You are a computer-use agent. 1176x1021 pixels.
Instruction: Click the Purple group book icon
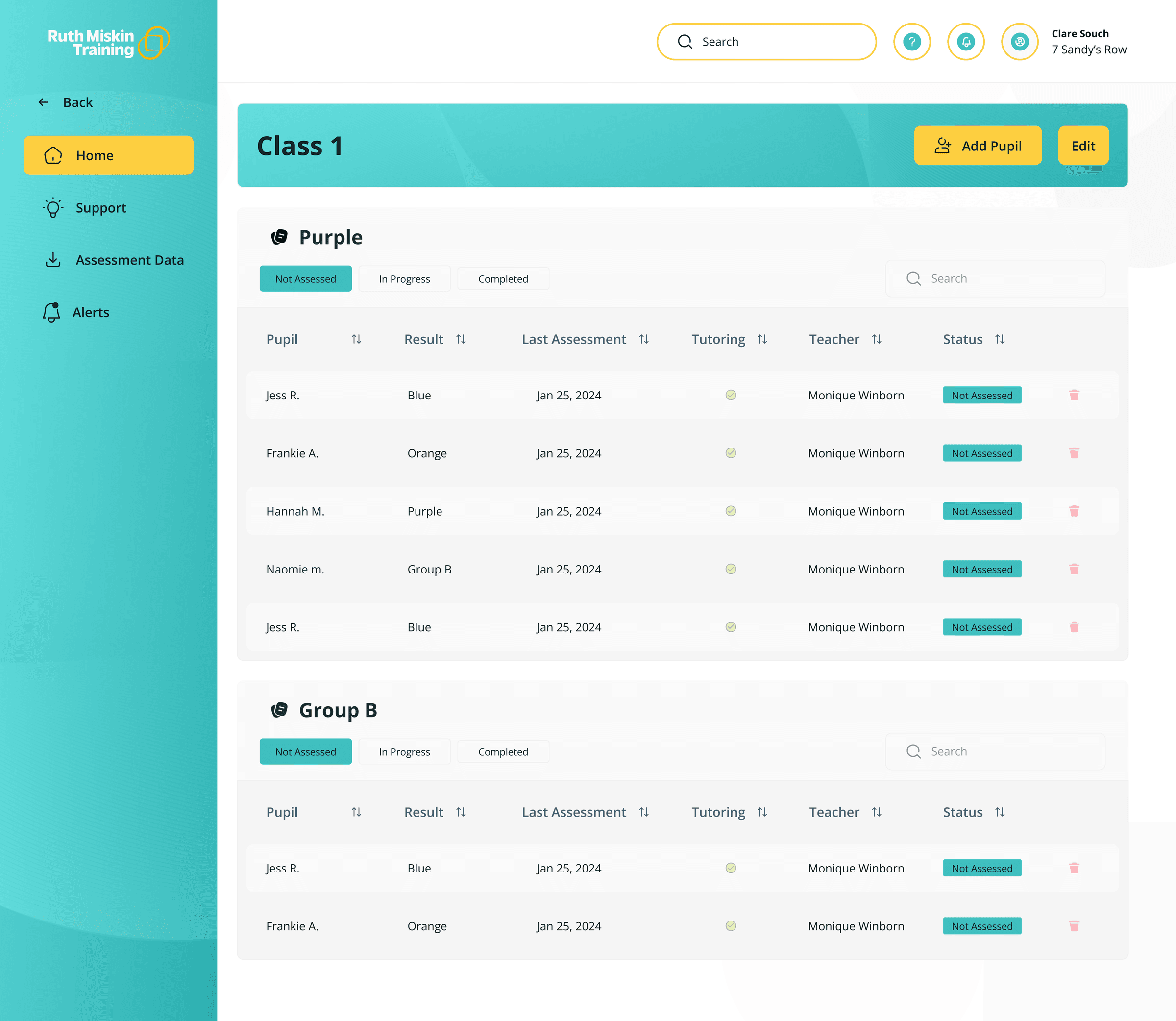[x=279, y=237]
